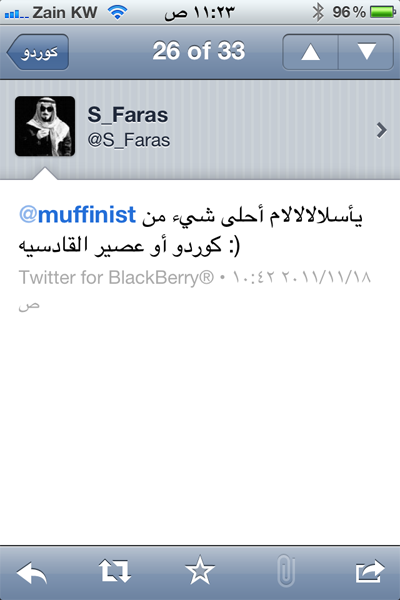Go back to the كوردو search list
This screenshot has height=600, width=400.
(x=38, y=52)
